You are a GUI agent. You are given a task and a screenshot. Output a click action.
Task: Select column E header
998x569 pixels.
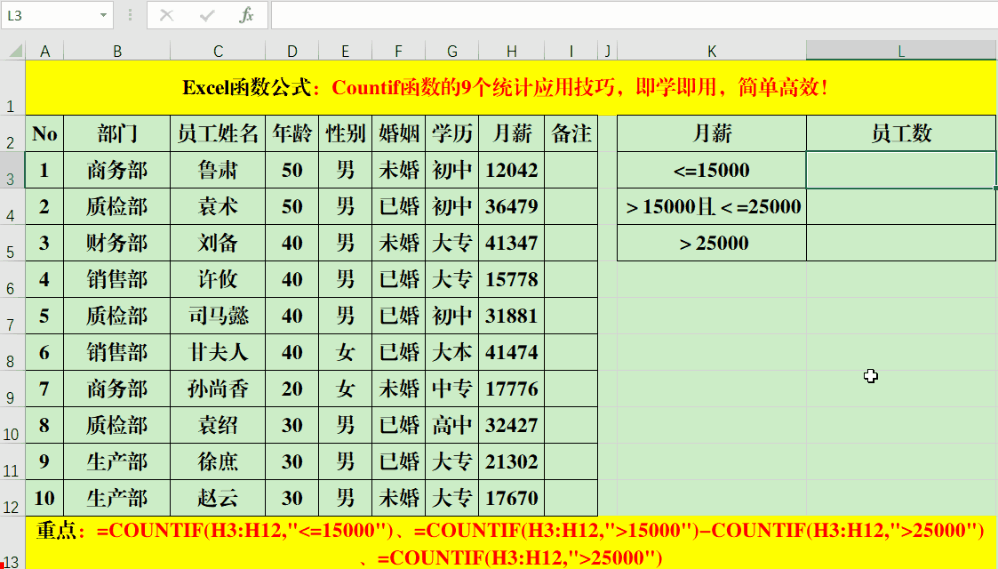click(x=345, y=51)
